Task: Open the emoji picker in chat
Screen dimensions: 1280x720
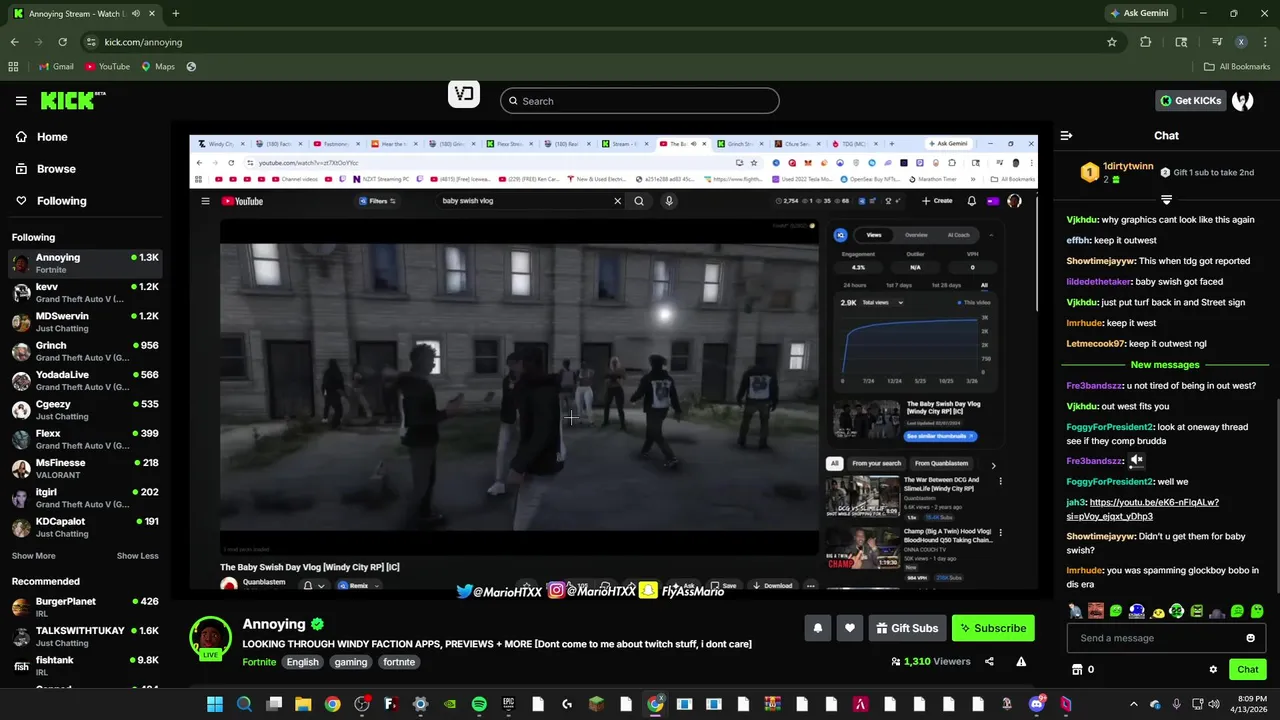Action: [1250, 638]
